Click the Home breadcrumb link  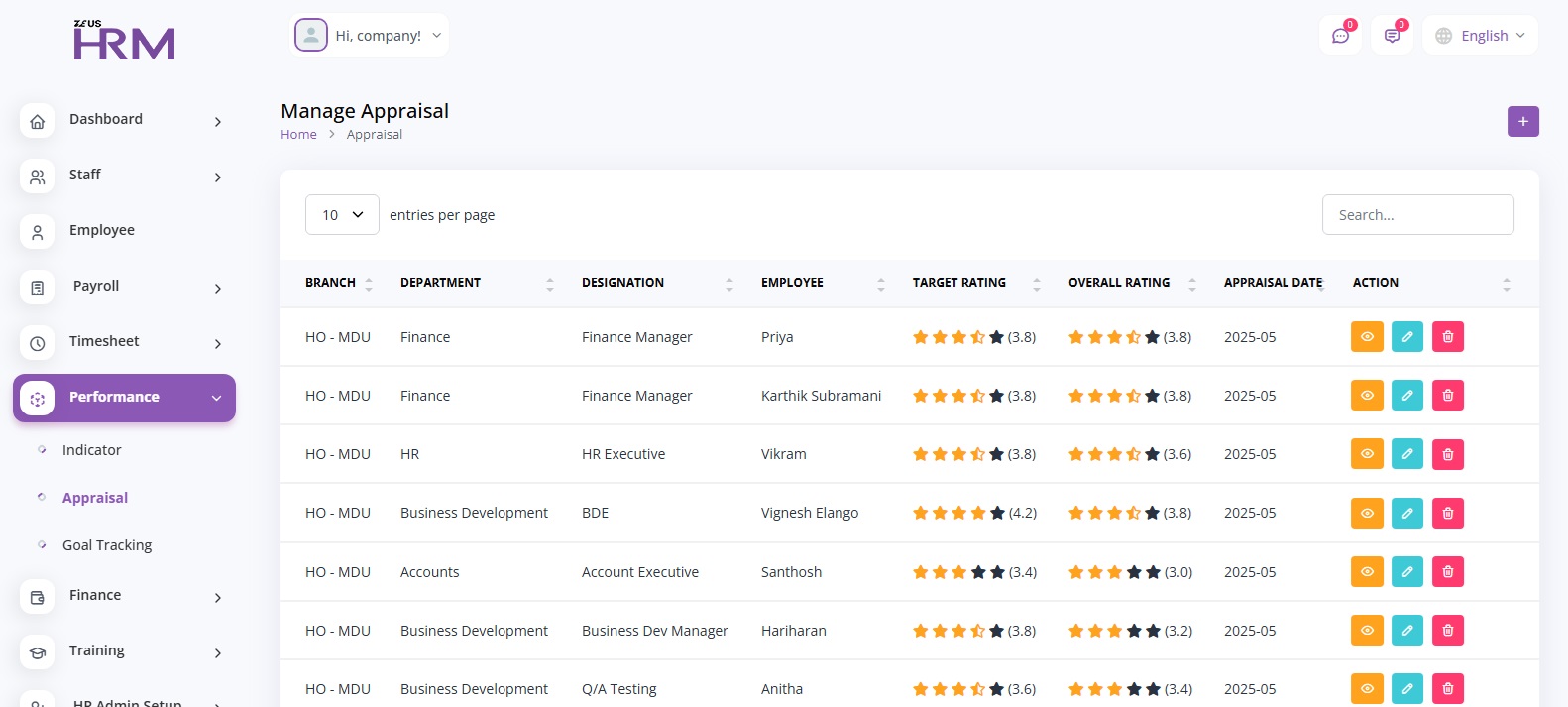[298, 135]
